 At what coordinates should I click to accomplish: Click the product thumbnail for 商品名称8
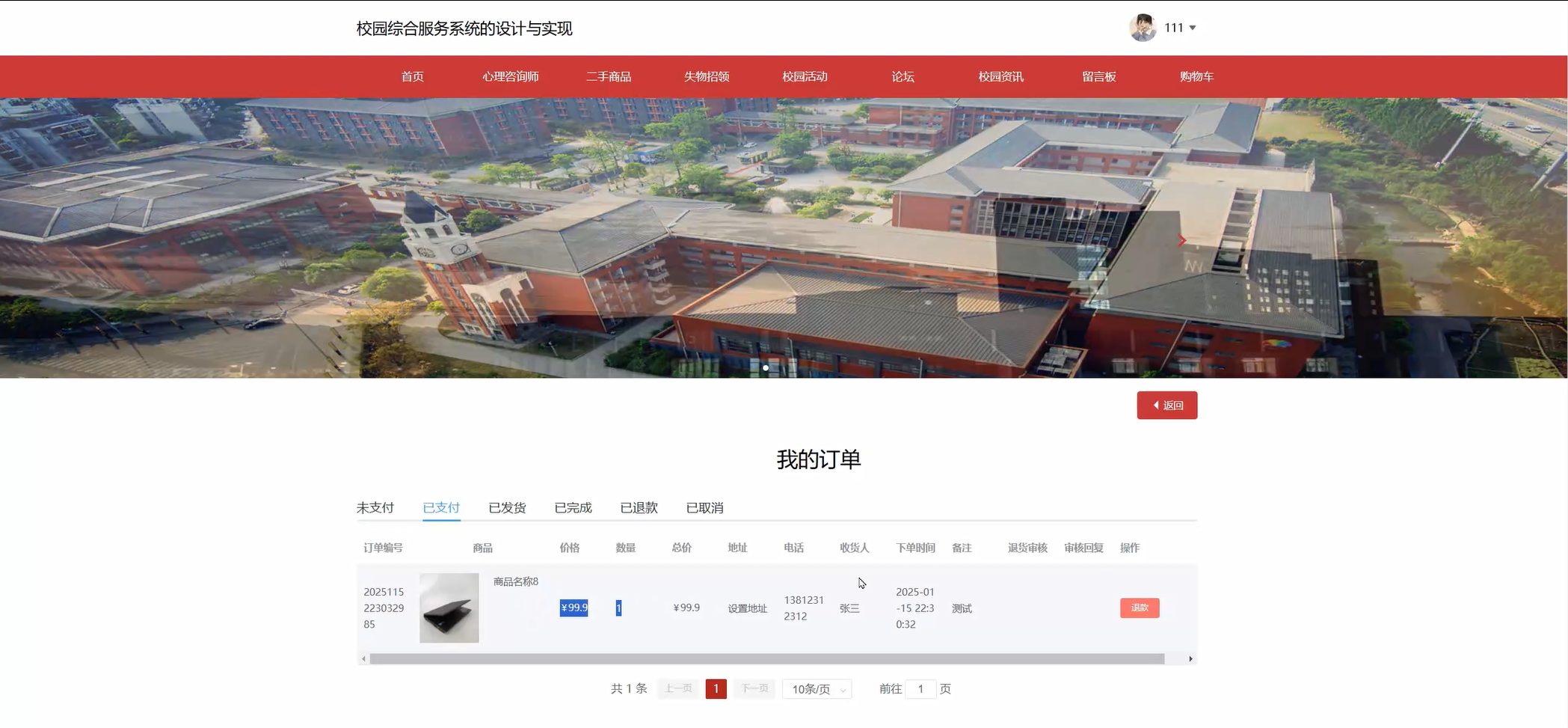[449, 608]
